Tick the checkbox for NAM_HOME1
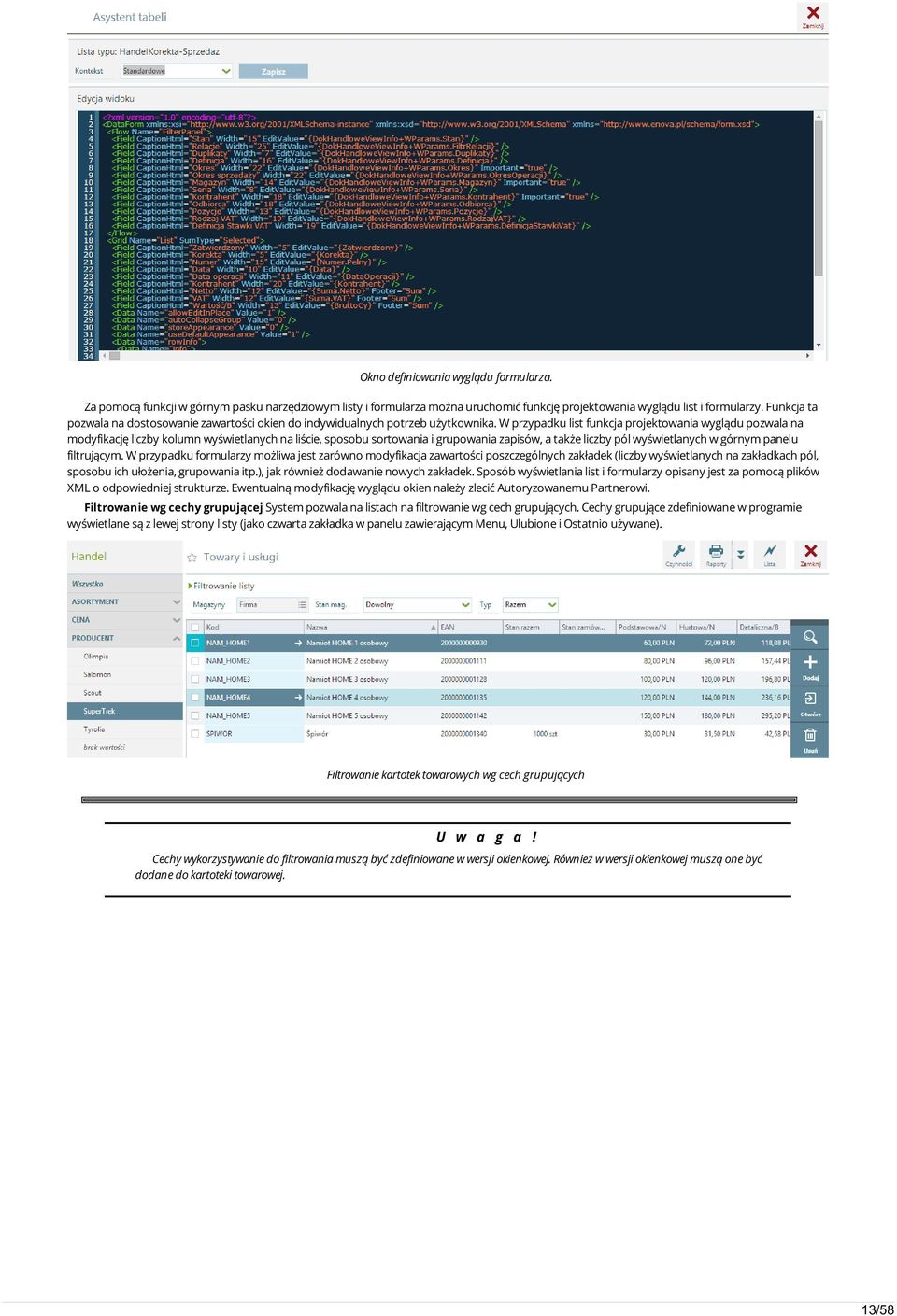This screenshot has width=897, height=1316. (195, 643)
